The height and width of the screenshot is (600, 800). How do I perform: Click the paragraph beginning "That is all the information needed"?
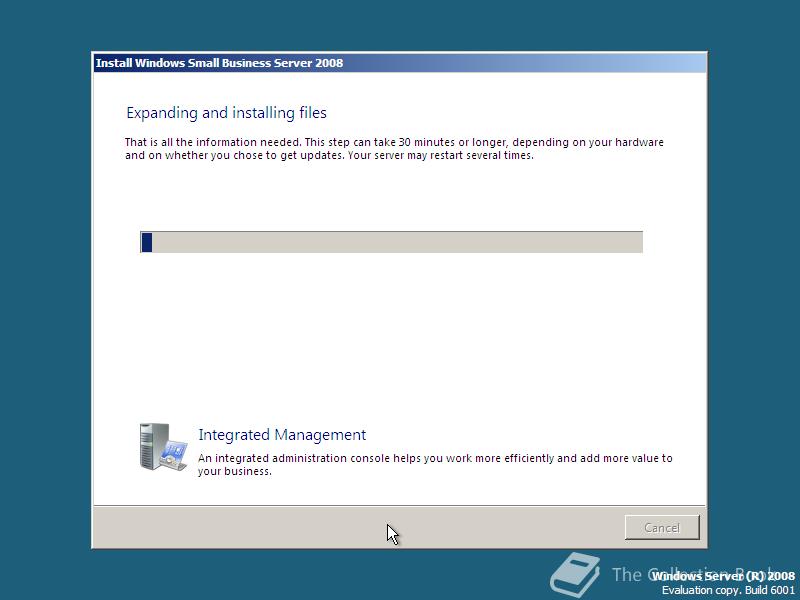coord(394,148)
